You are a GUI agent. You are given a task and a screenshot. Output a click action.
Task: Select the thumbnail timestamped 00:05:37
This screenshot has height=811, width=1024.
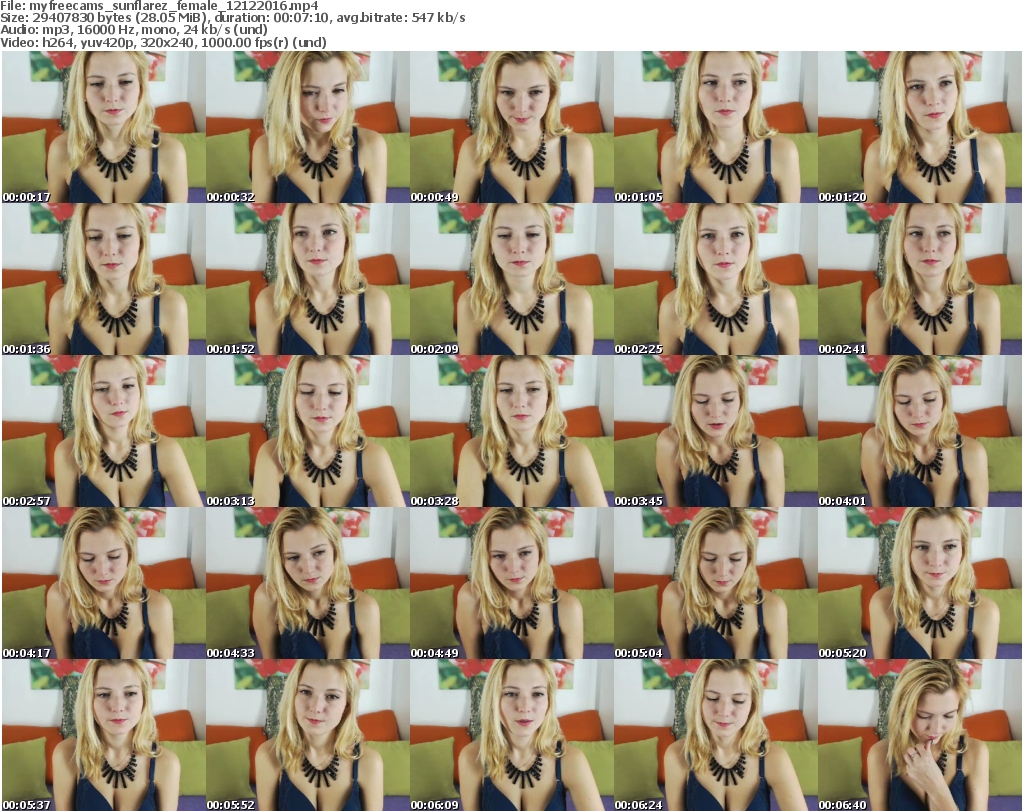coord(104,735)
